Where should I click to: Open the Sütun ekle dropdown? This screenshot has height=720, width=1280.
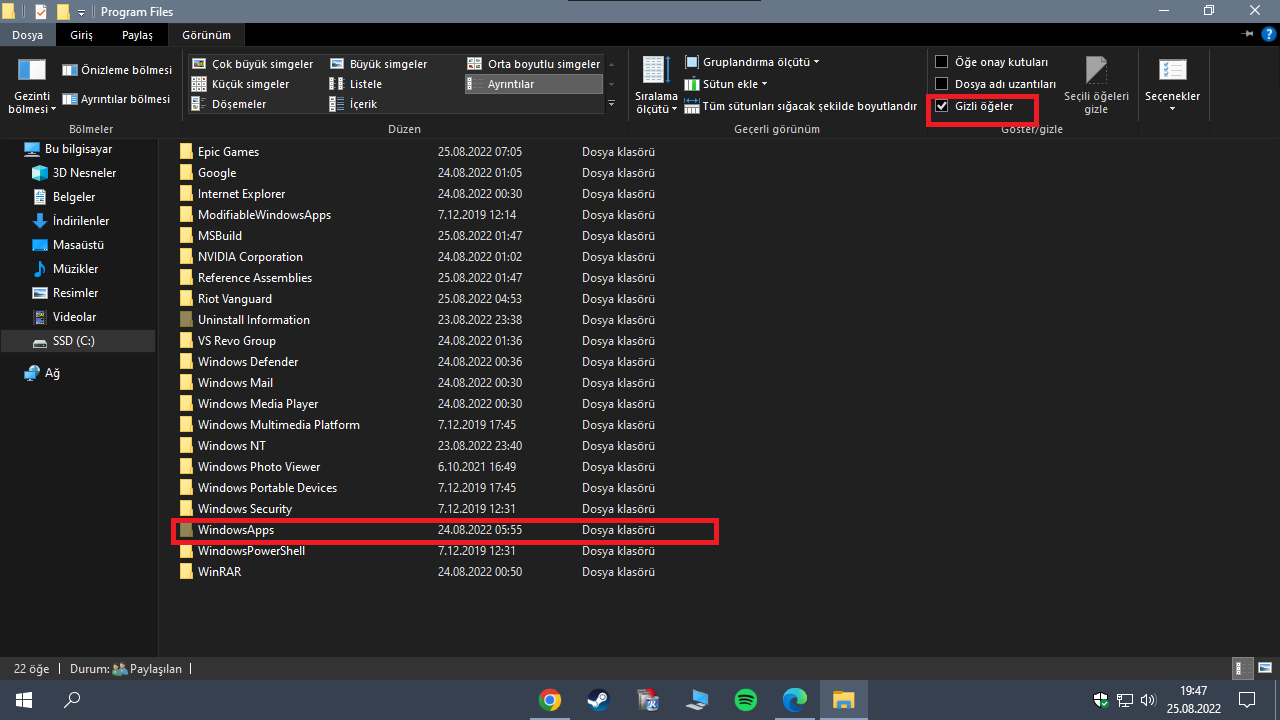727,84
